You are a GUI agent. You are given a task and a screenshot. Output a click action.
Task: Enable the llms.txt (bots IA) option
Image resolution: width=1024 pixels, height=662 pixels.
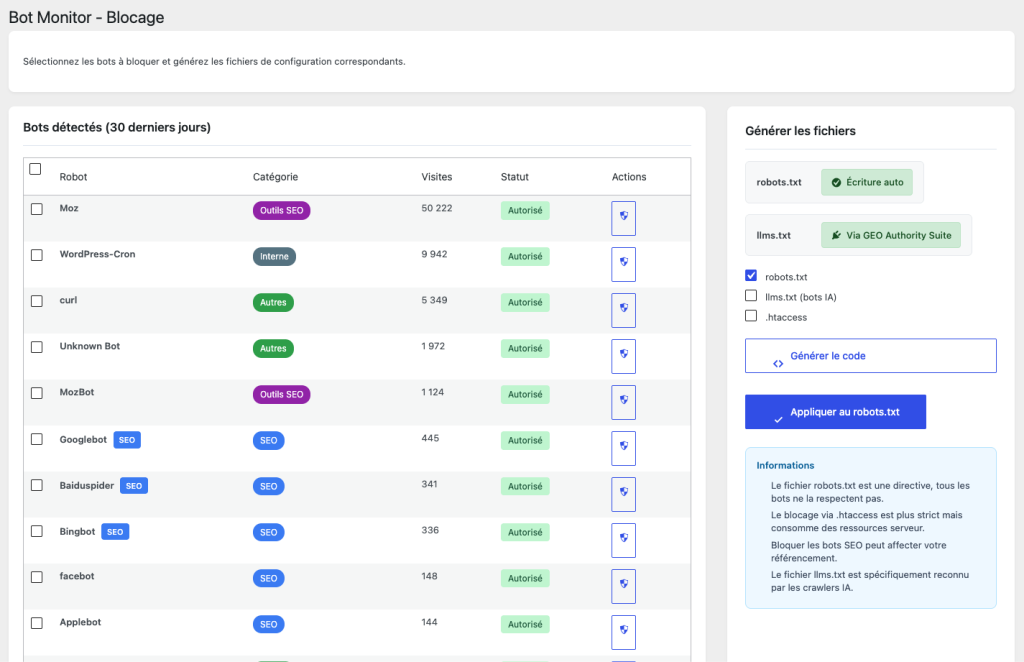751,296
